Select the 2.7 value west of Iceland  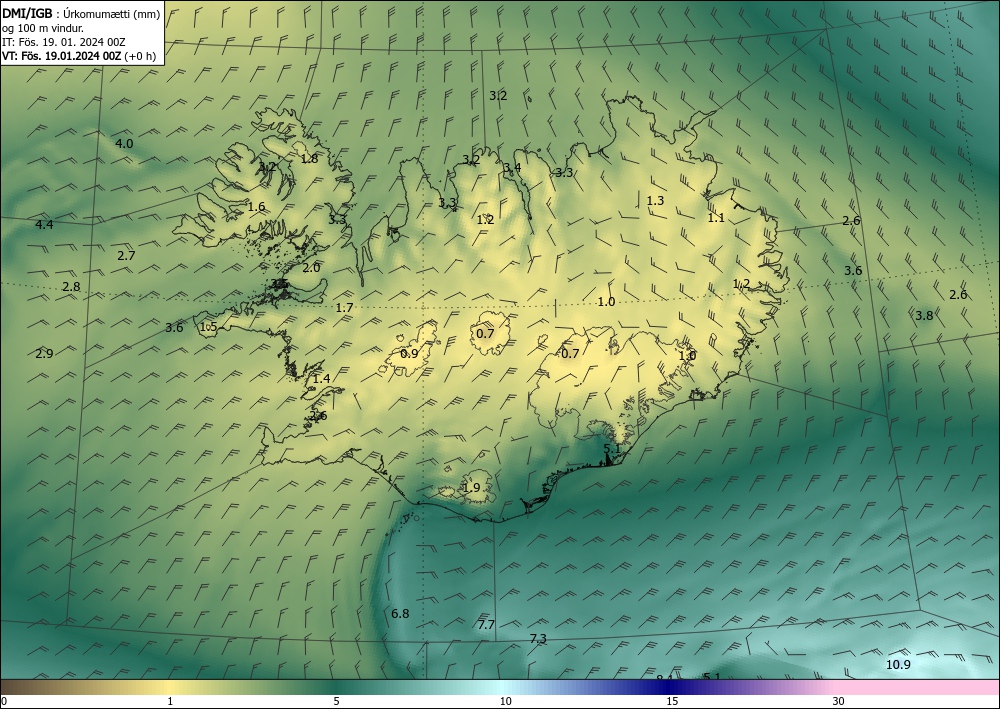pyautogui.click(x=126, y=256)
